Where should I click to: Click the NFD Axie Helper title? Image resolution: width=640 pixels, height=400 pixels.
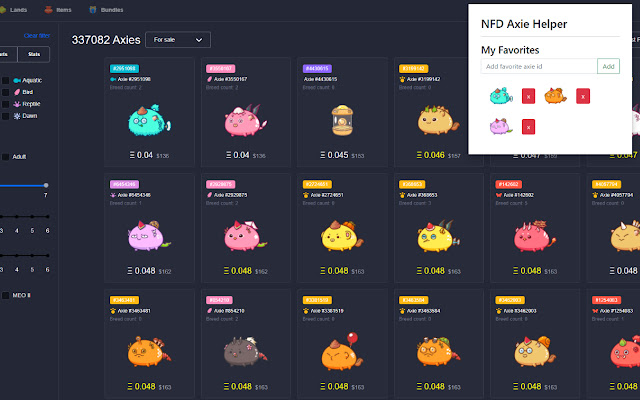click(x=524, y=24)
